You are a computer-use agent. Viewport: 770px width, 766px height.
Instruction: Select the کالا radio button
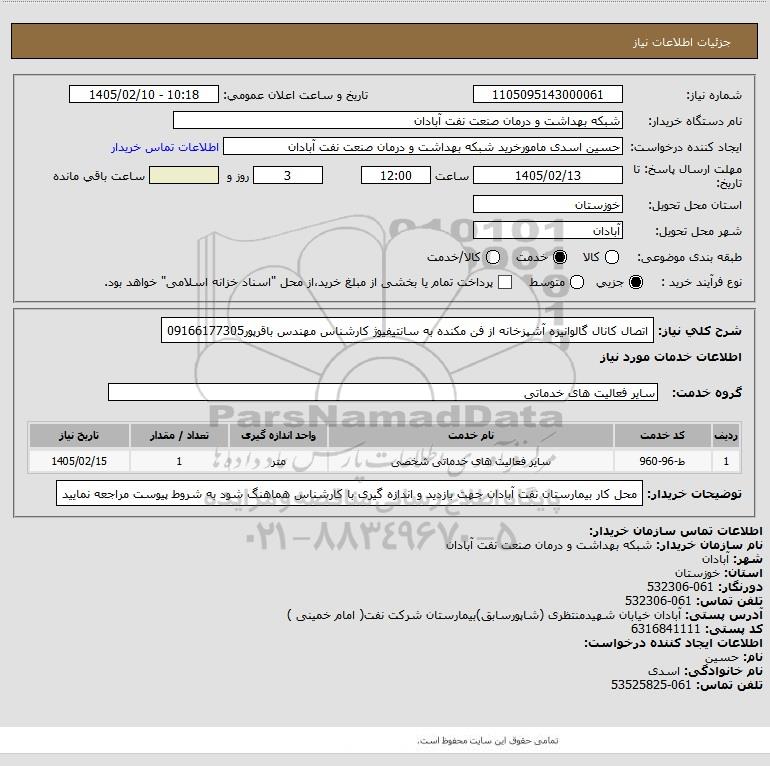tap(612, 257)
